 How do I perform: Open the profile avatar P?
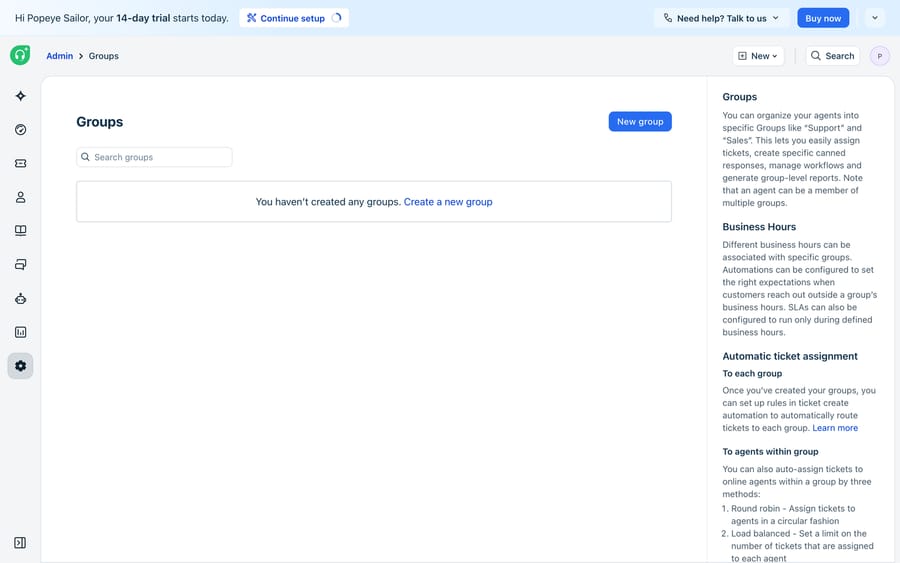click(x=879, y=56)
